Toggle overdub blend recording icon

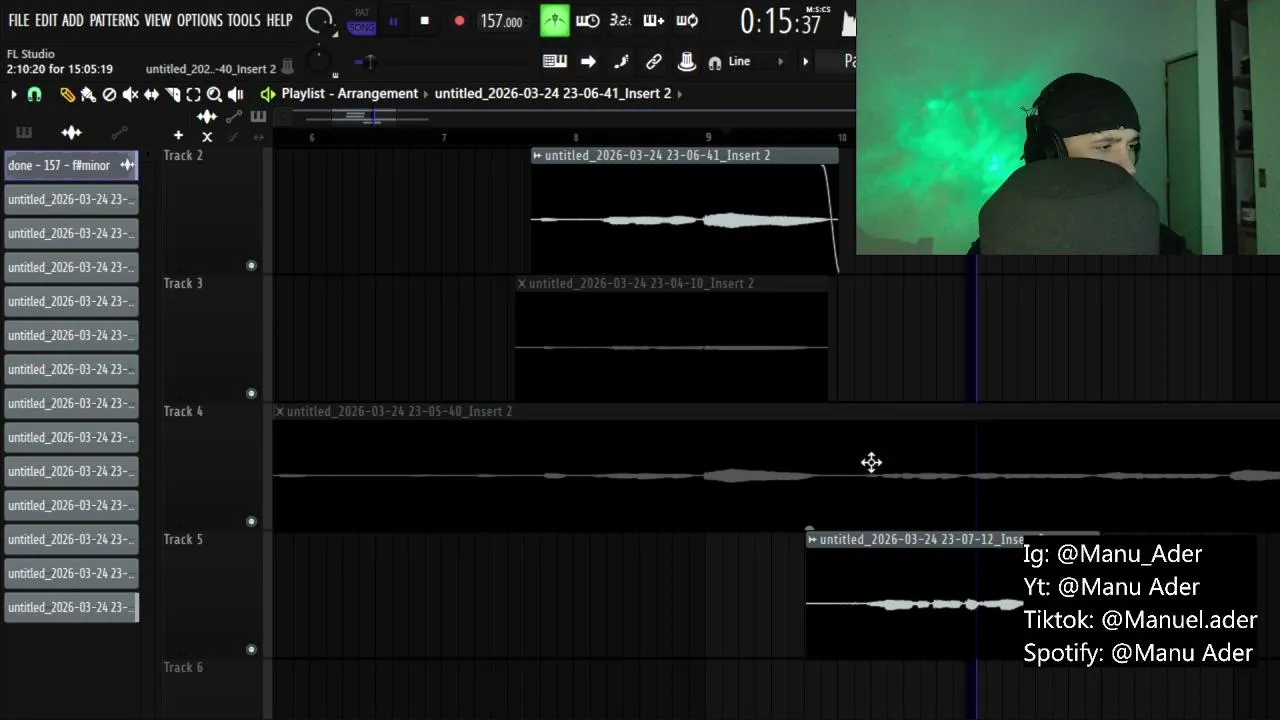click(x=653, y=20)
